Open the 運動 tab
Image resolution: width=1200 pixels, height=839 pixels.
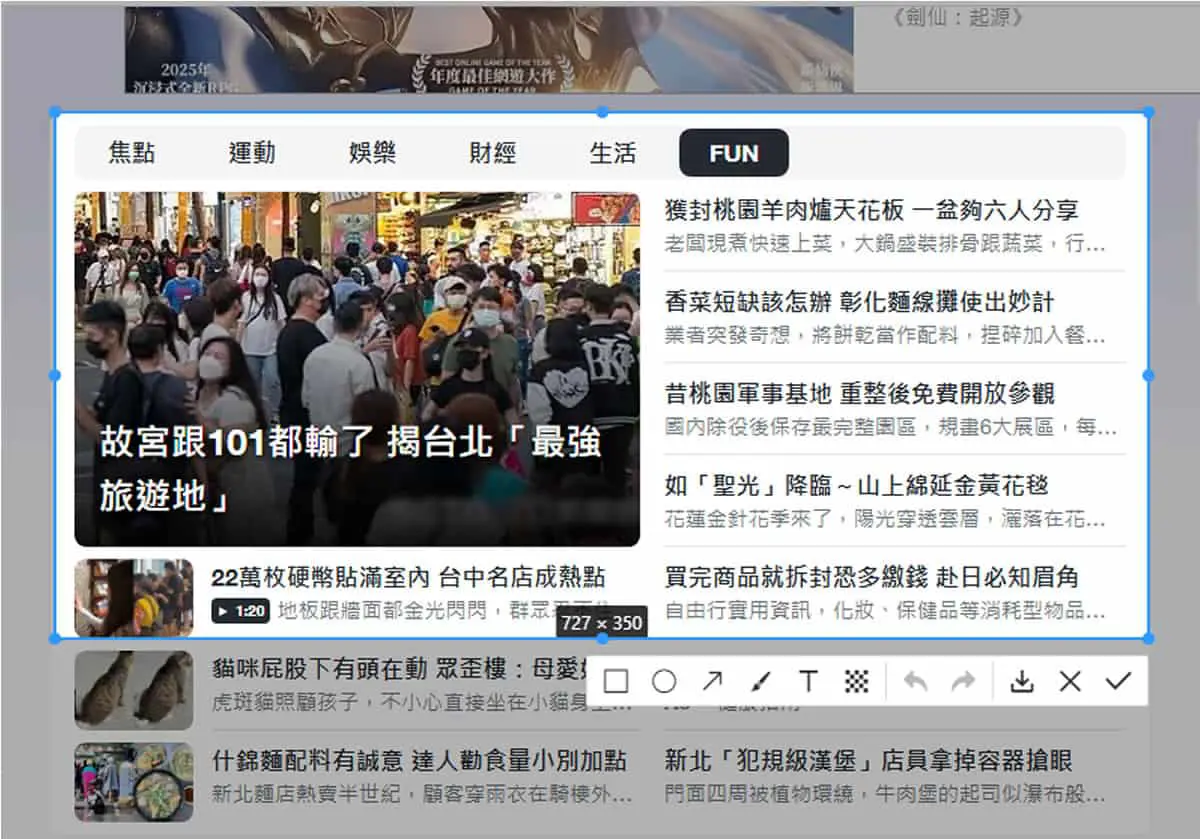point(252,153)
